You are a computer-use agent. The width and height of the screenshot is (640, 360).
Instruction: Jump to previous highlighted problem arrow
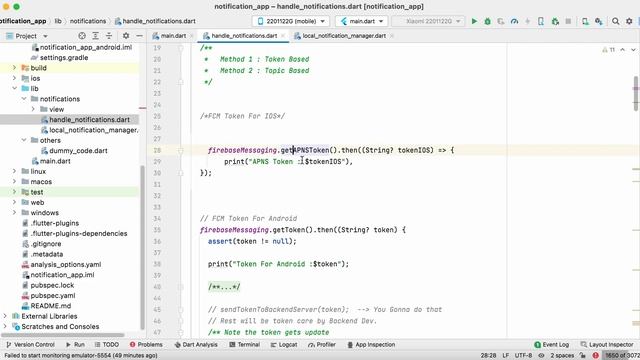pos(622,50)
